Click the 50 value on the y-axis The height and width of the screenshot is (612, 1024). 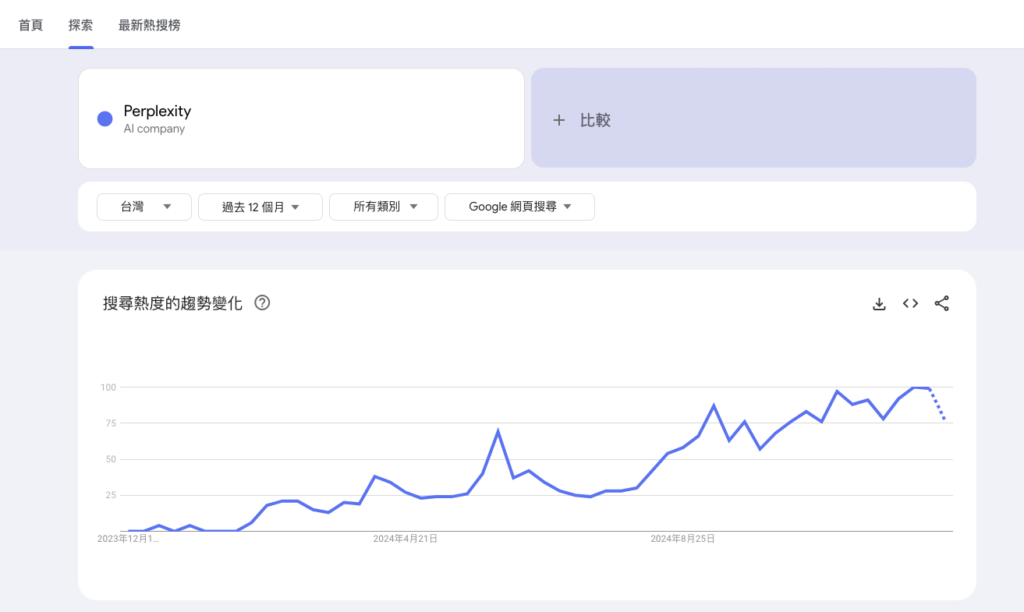pos(110,459)
